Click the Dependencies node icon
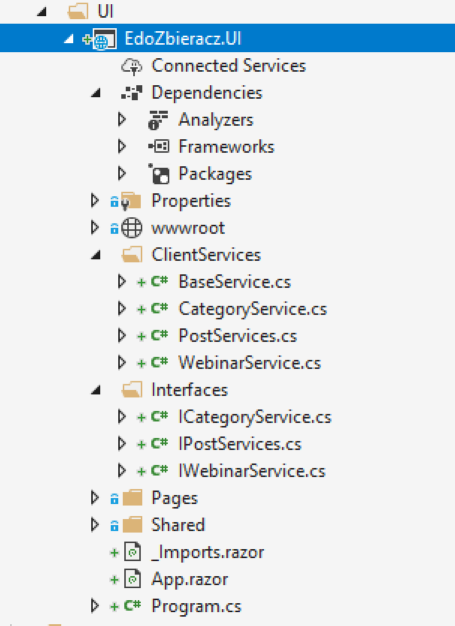455x626 pixels. tap(132, 93)
